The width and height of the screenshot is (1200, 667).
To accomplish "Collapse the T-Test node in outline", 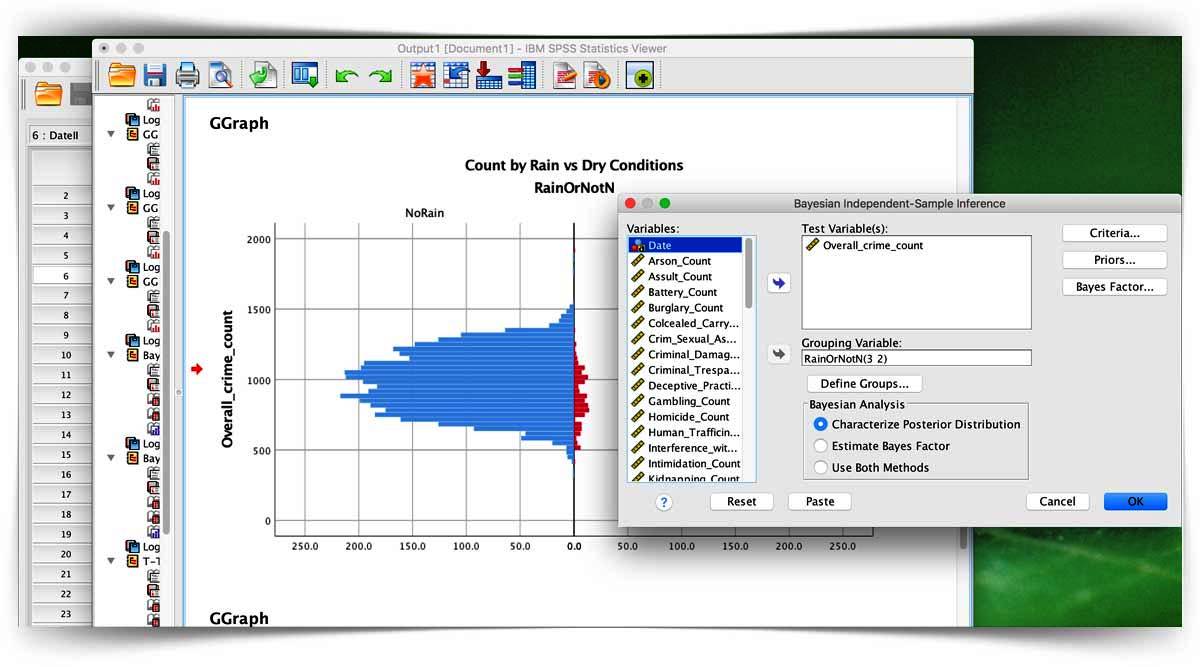I will coord(112,562).
